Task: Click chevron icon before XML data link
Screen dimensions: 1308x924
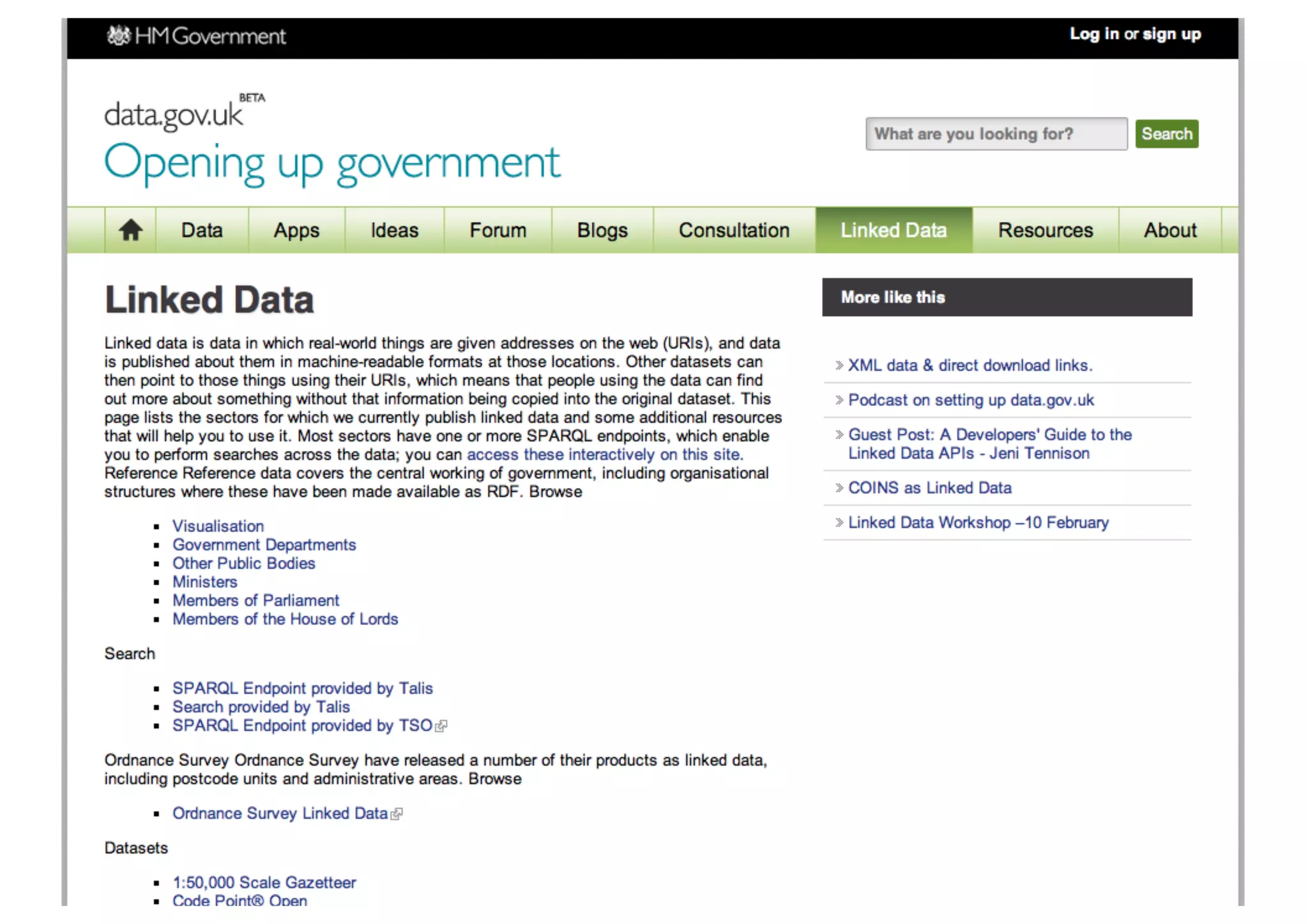Action: click(x=839, y=365)
